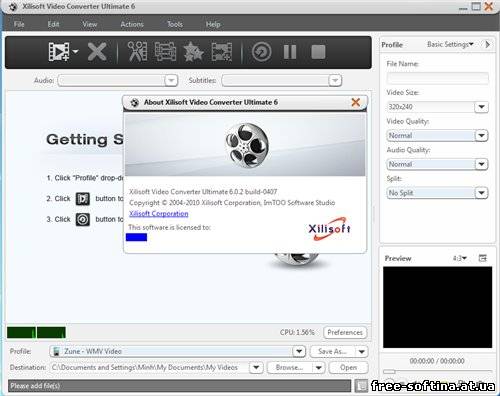This screenshot has width=500, height=396.
Task: Select the Clip scissors tool
Action: (138, 52)
